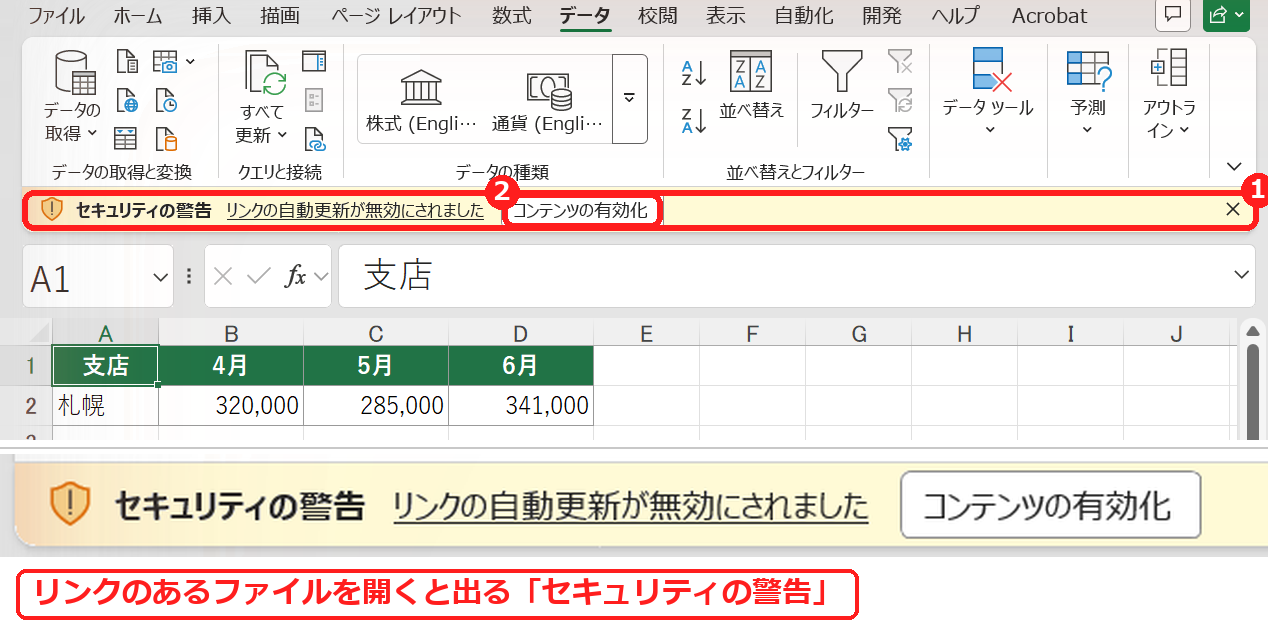Click the Select All corner triangle
The width and height of the screenshot is (1268, 627).
coord(38,333)
